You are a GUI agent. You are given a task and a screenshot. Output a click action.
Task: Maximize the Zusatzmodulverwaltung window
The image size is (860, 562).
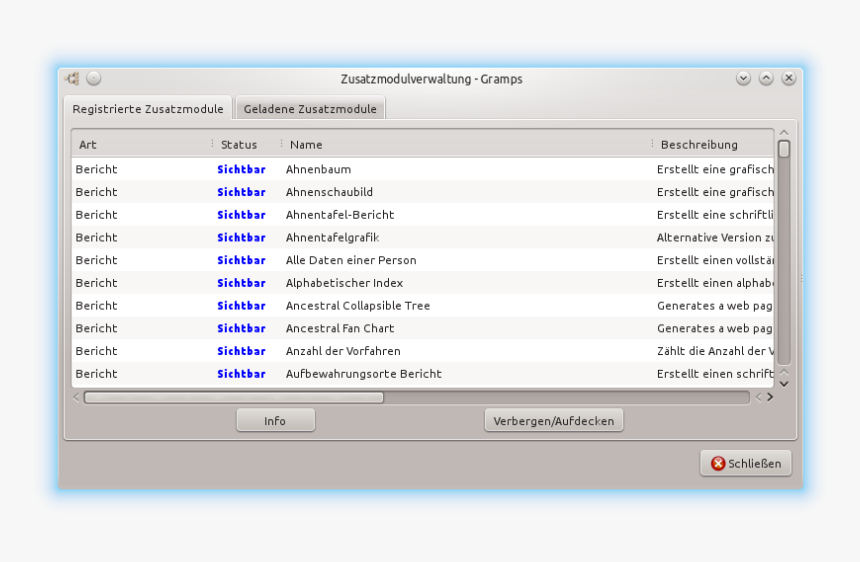[766, 78]
